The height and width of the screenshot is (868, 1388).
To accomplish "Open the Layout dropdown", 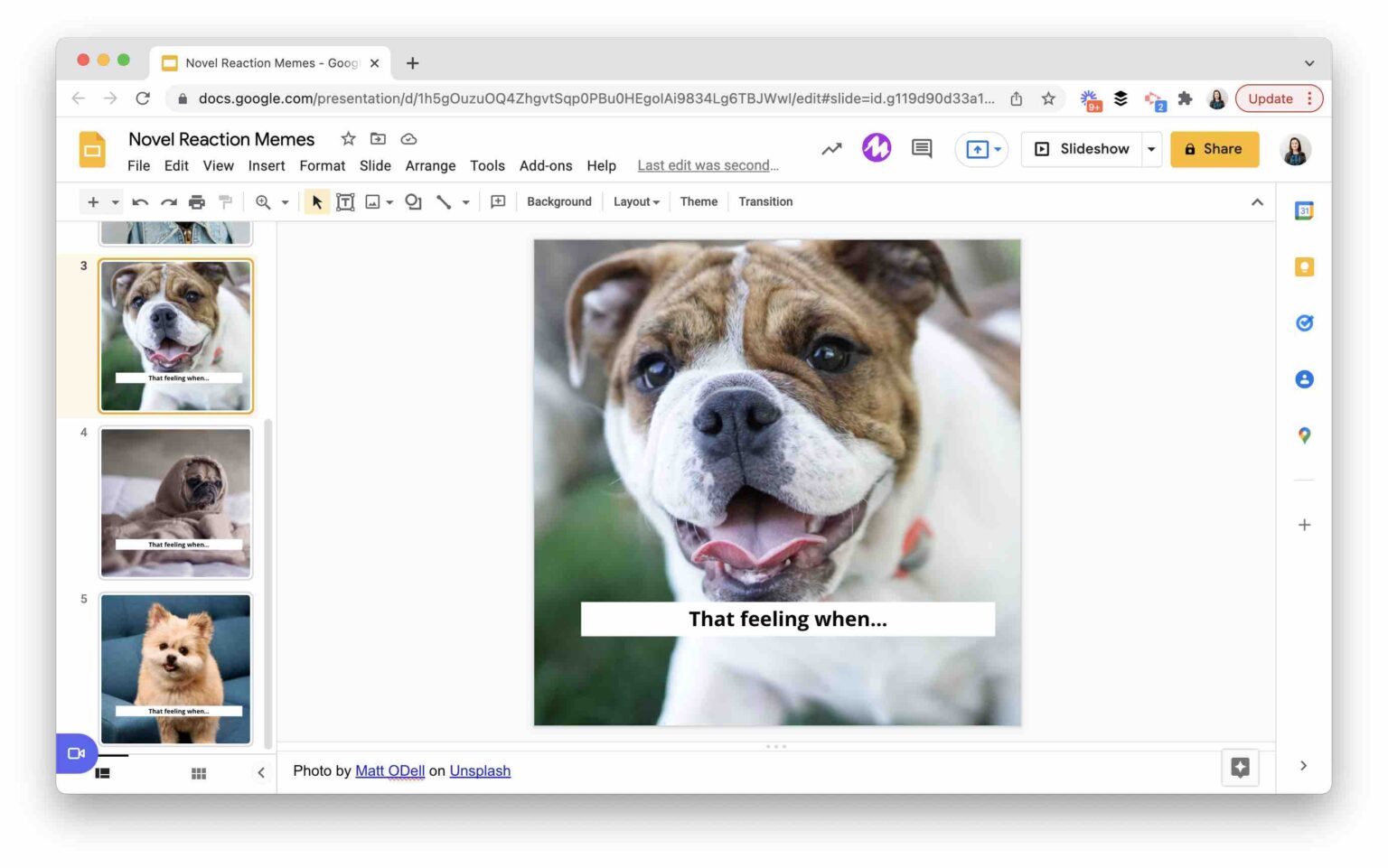I will pyautogui.click(x=636, y=201).
